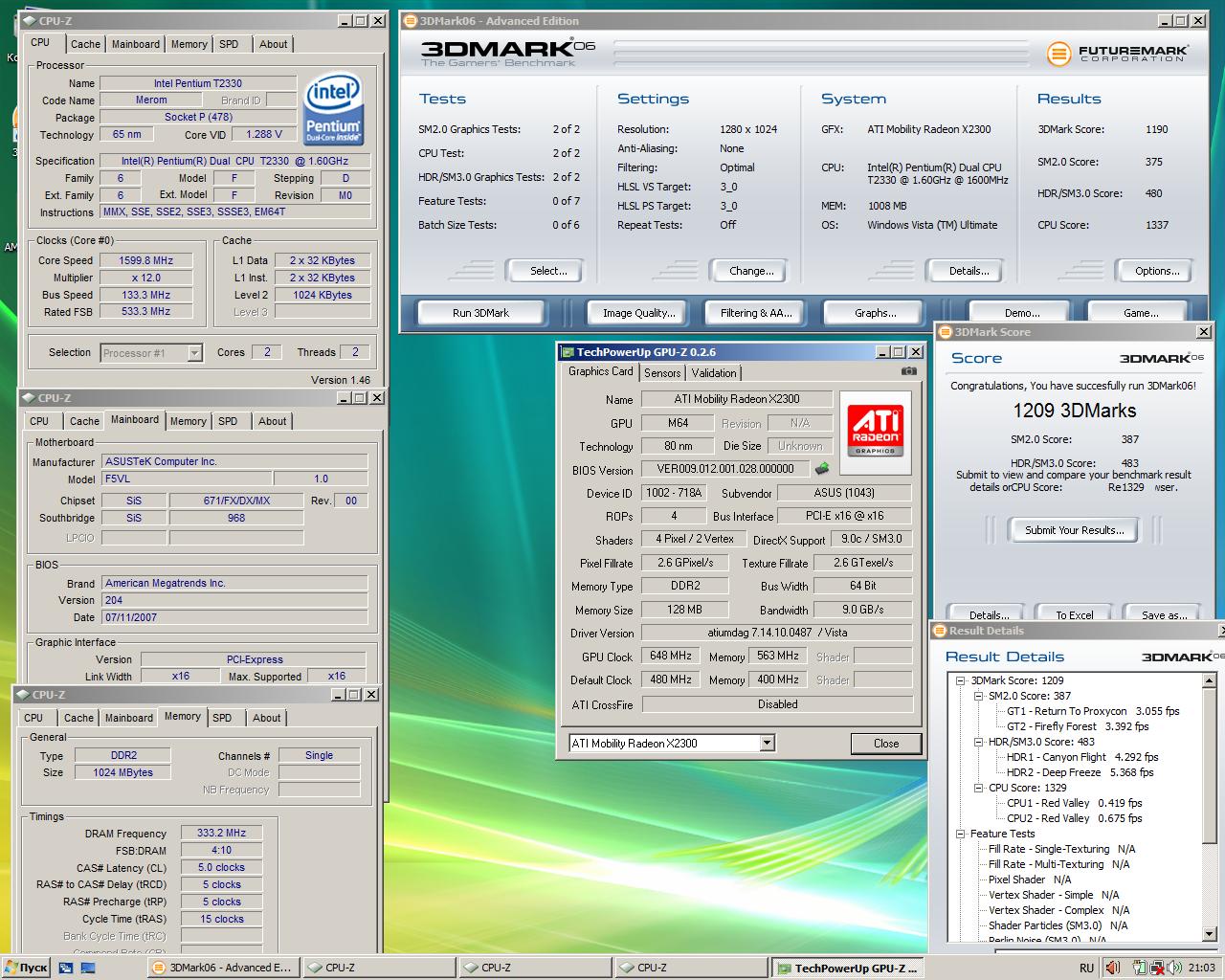Viewport: 1225px width, 980px height.
Task: Open Filtering & AA... settings
Action: click(x=756, y=313)
